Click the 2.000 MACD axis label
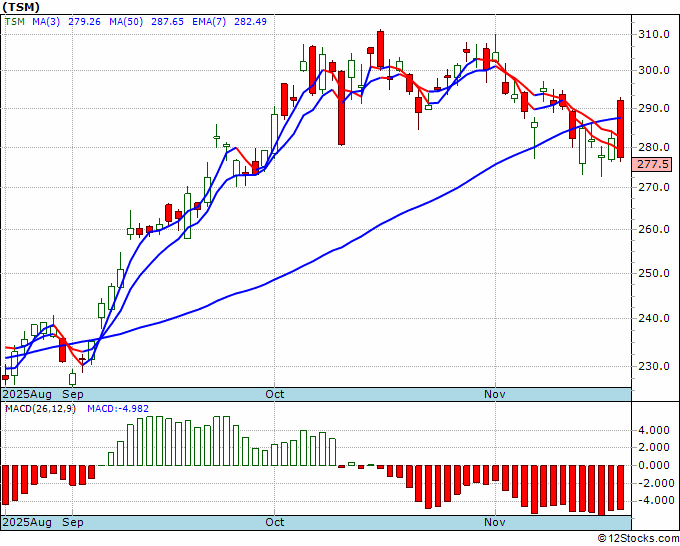680x546 pixels. pyautogui.click(x=653, y=447)
